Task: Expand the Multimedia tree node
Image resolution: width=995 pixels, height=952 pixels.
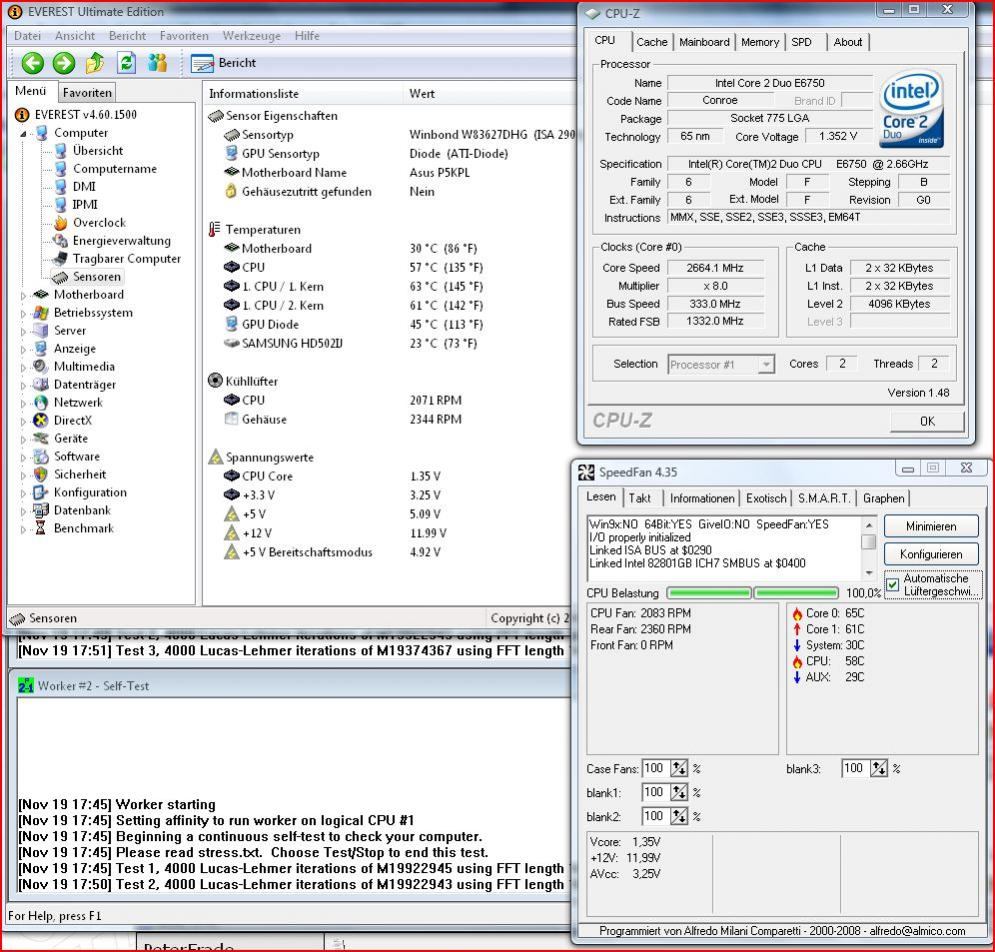Action: 23,367
